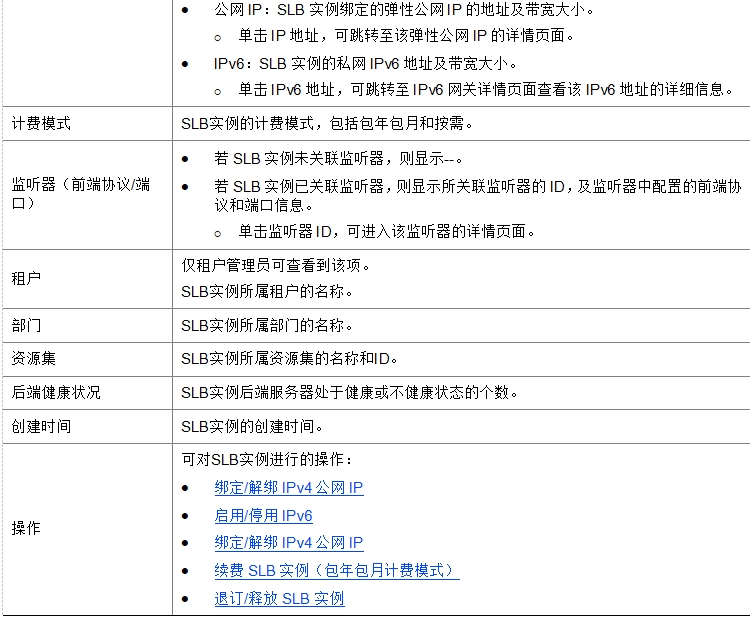
Task: Click the 操作 row label
Action: click(26, 528)
